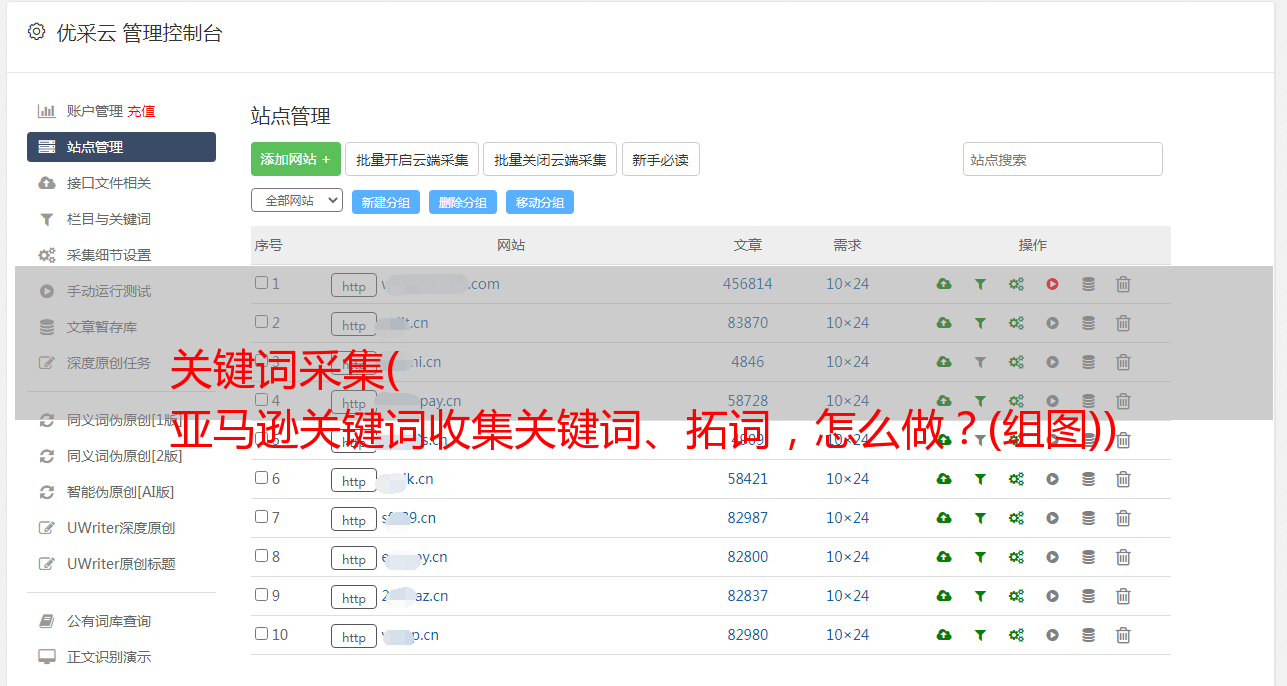Viewport: 1287px width, 686px height.
Task: Open 采集细节设置 sidebar item
Action: [109, 255]
